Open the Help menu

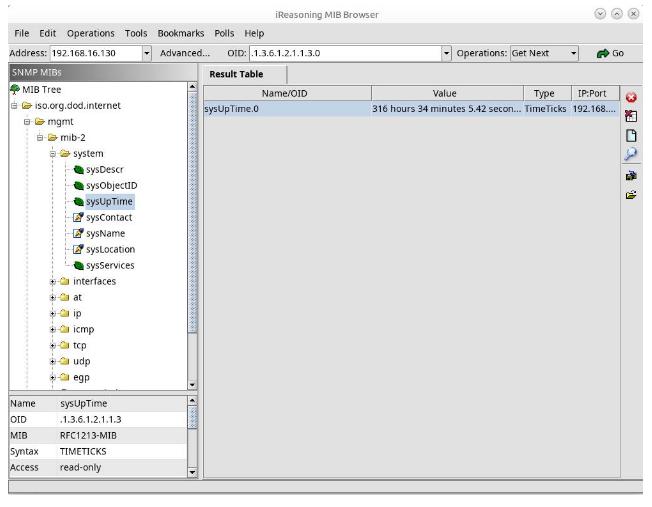point(254,33)
